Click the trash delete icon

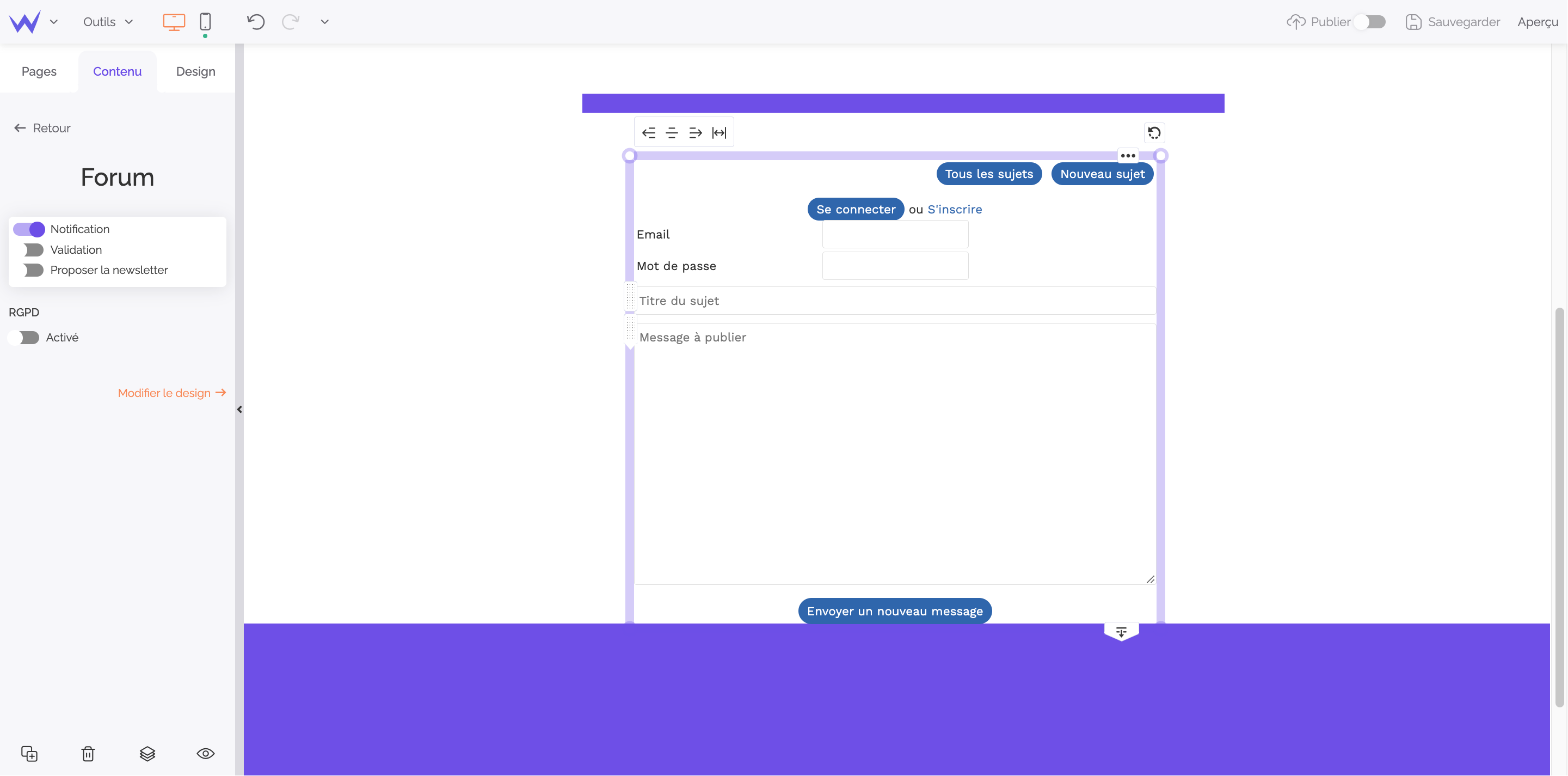coord(88,754)
